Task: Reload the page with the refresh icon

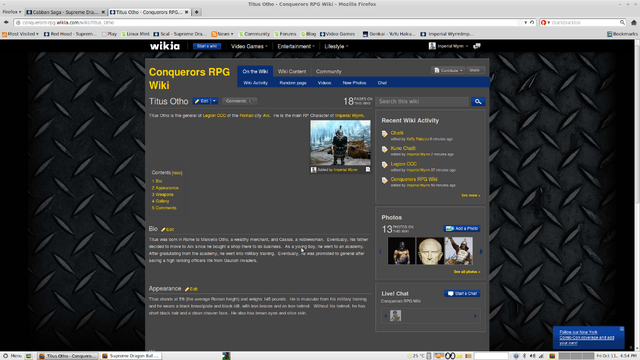Action: tap(532, 22)
